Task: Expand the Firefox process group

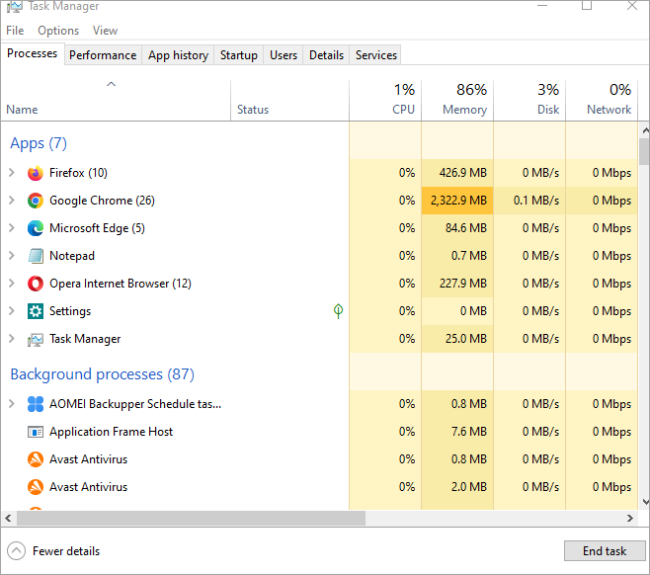Action: (12, 172)
